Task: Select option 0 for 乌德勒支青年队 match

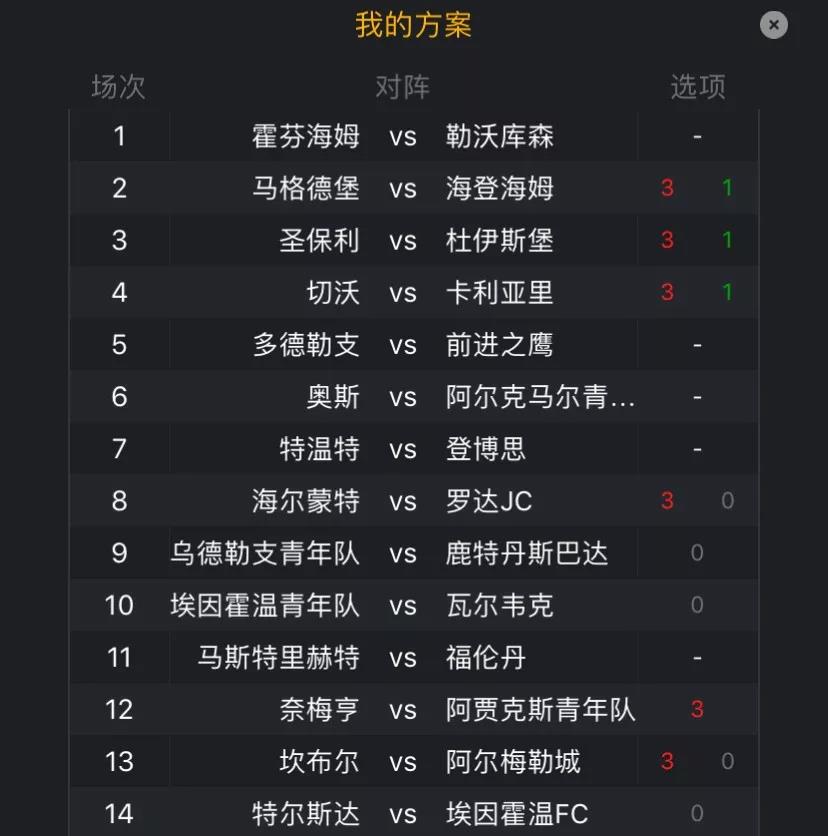Action: pyautogui.click(x=697, y=553)
